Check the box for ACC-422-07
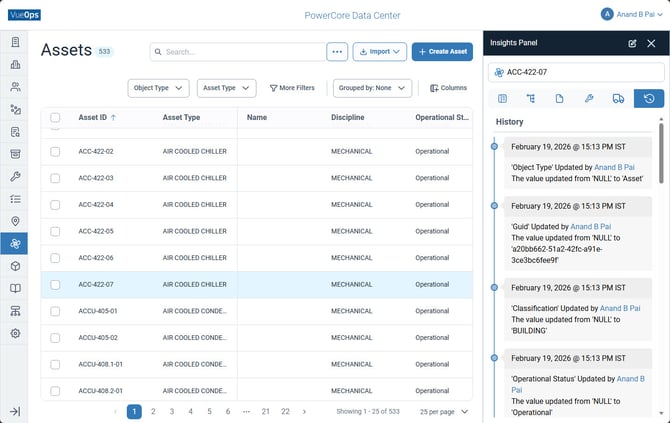 [x=55, y=285]
